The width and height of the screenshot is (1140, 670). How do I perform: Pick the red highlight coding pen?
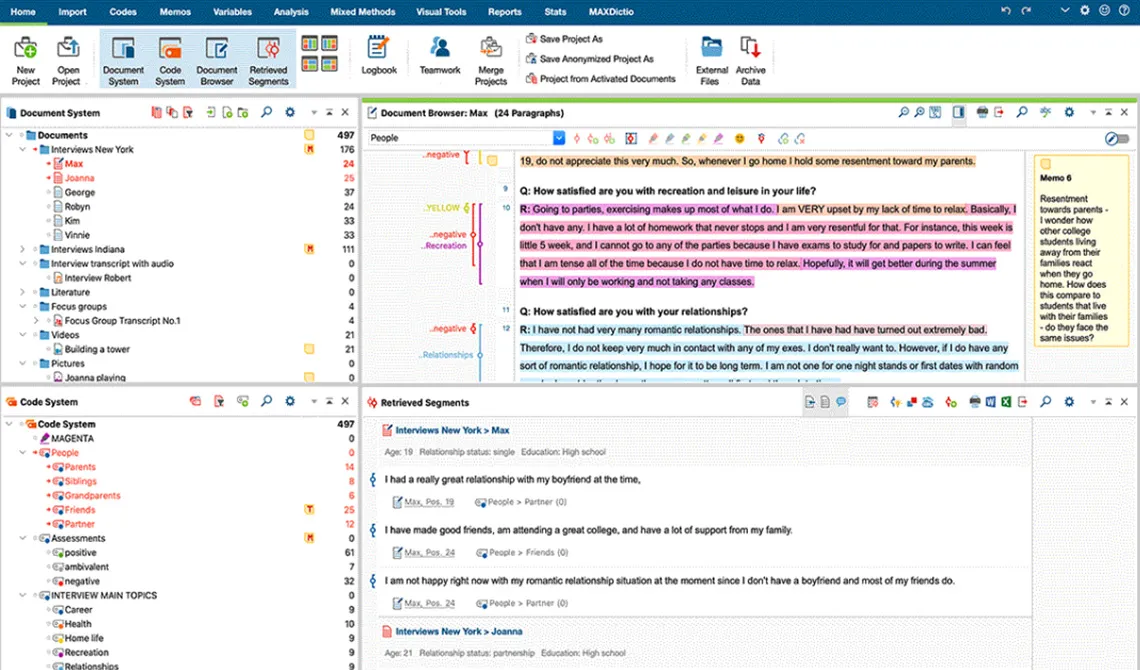coord(653,138)
